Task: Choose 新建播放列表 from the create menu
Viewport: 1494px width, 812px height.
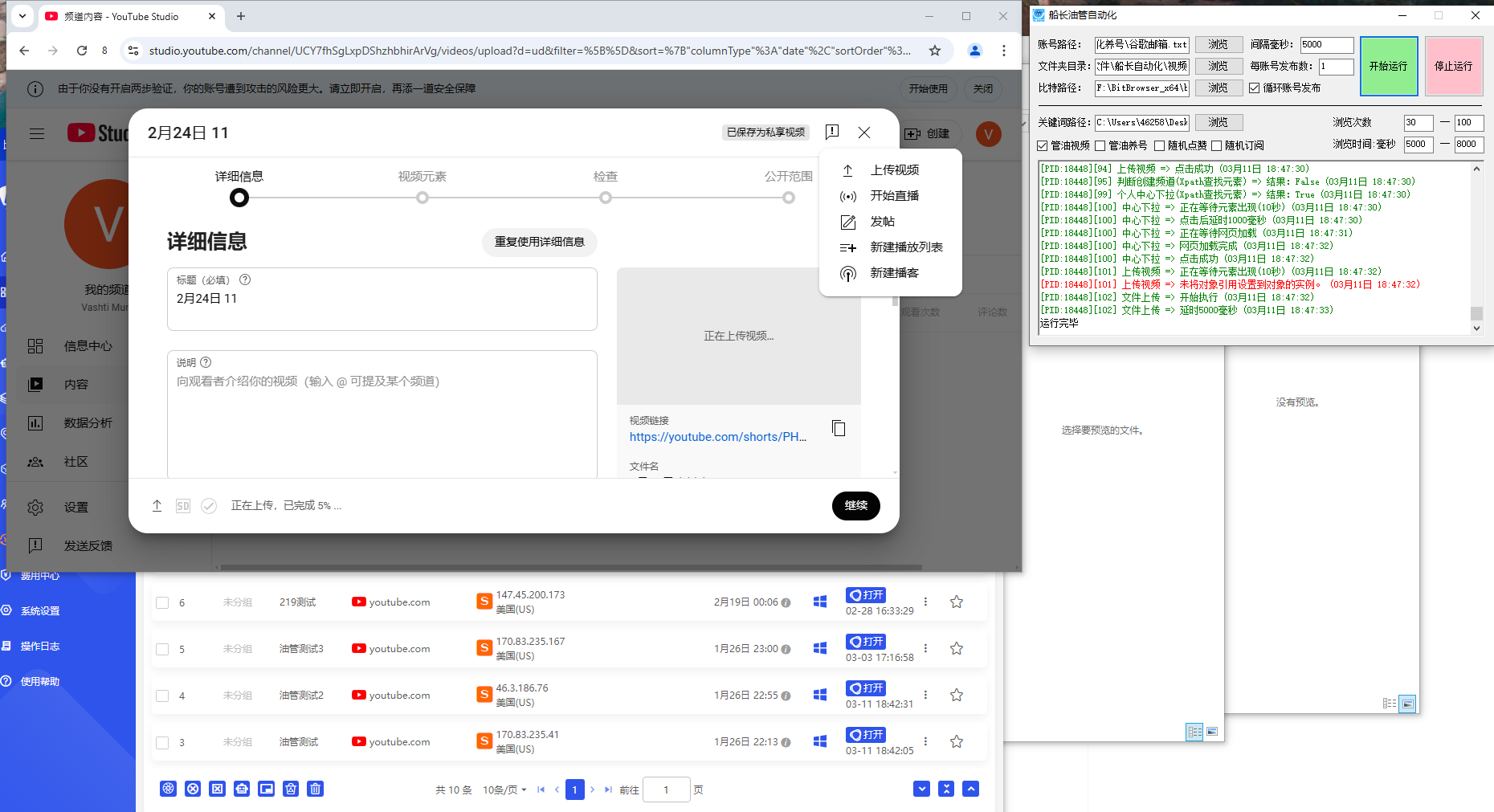Action: tap(891, 247)
